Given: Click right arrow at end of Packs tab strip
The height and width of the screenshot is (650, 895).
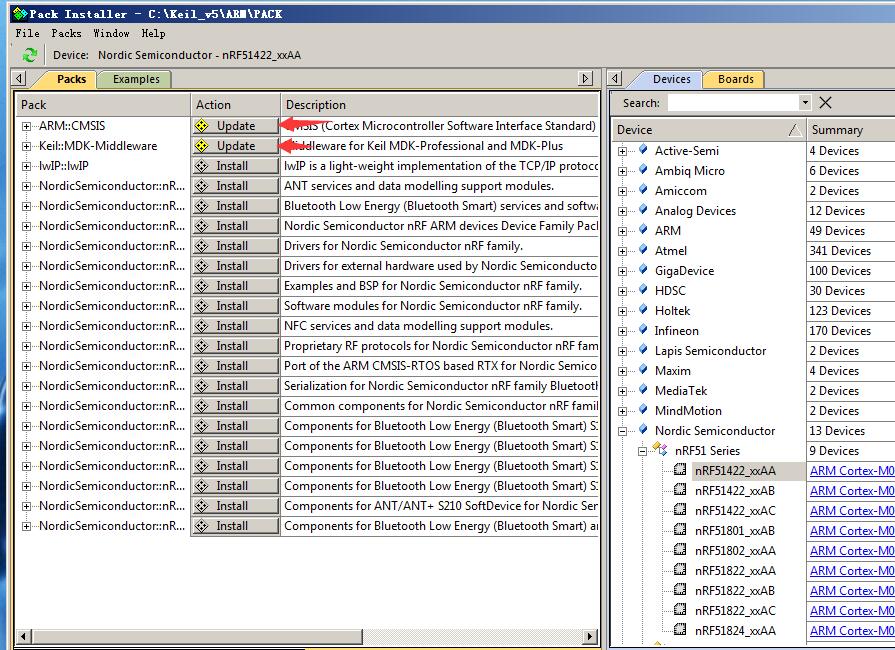Looking at the screenshot, I should point(585,78).
